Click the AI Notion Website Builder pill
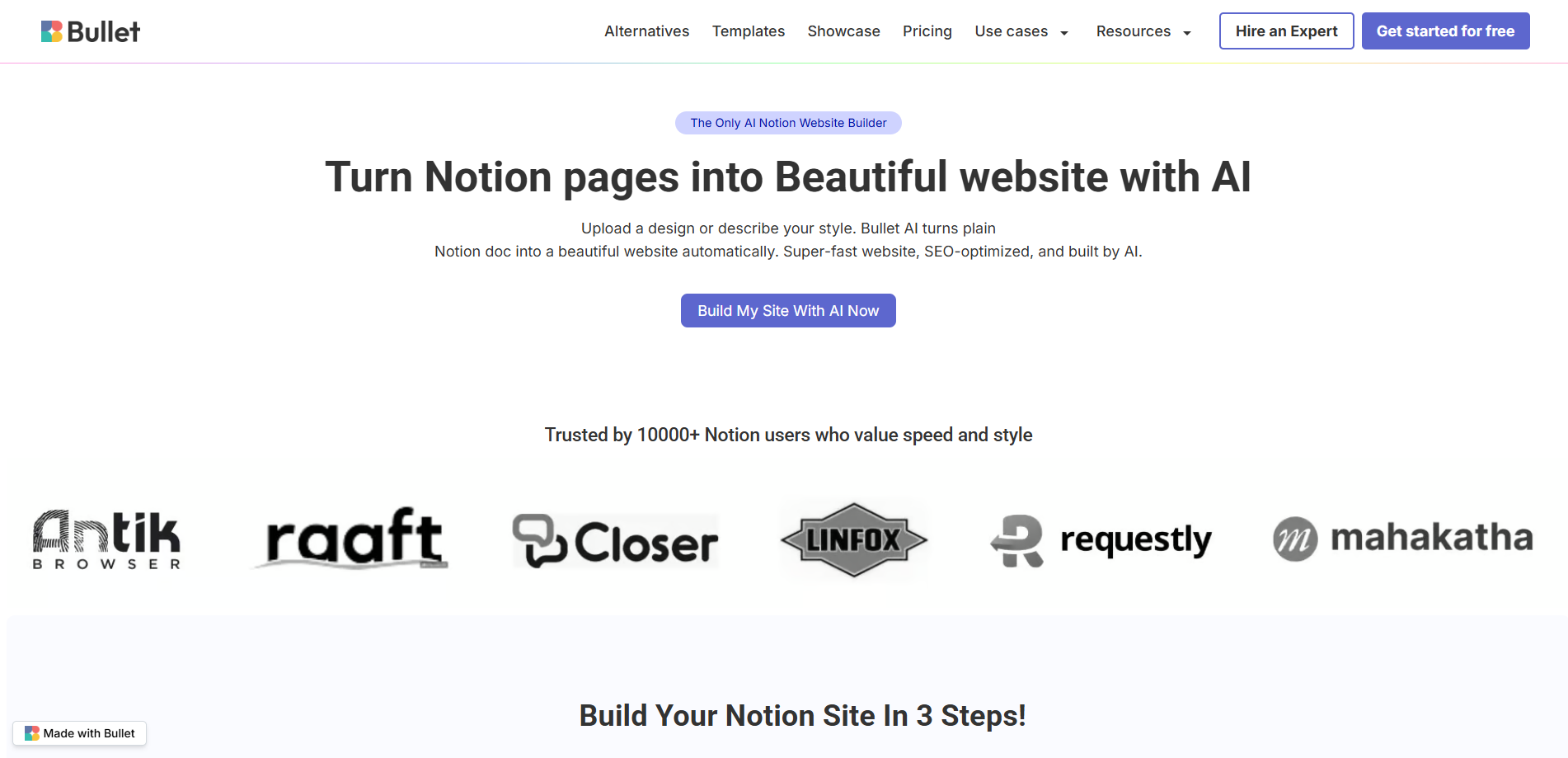The width and height of the screenshot is (1568, 758). coord(787,122)
